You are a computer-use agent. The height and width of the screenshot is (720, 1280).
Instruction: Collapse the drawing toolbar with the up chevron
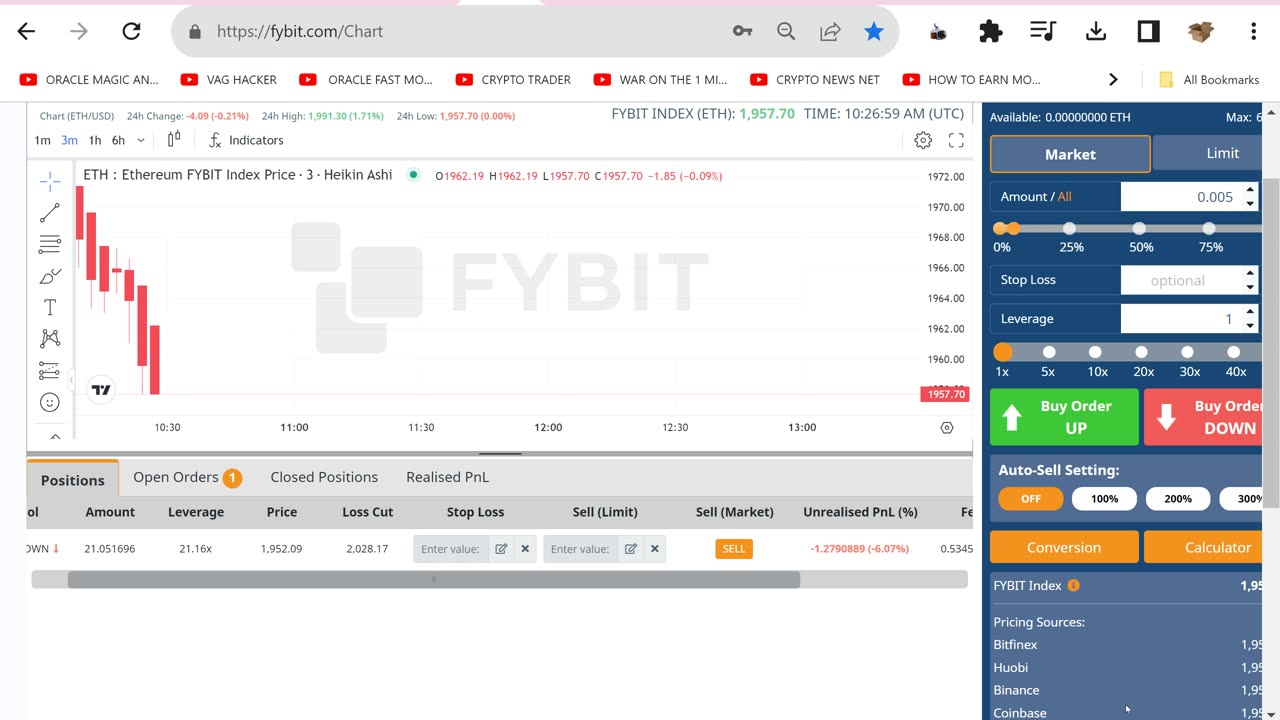tap(55, 436)
